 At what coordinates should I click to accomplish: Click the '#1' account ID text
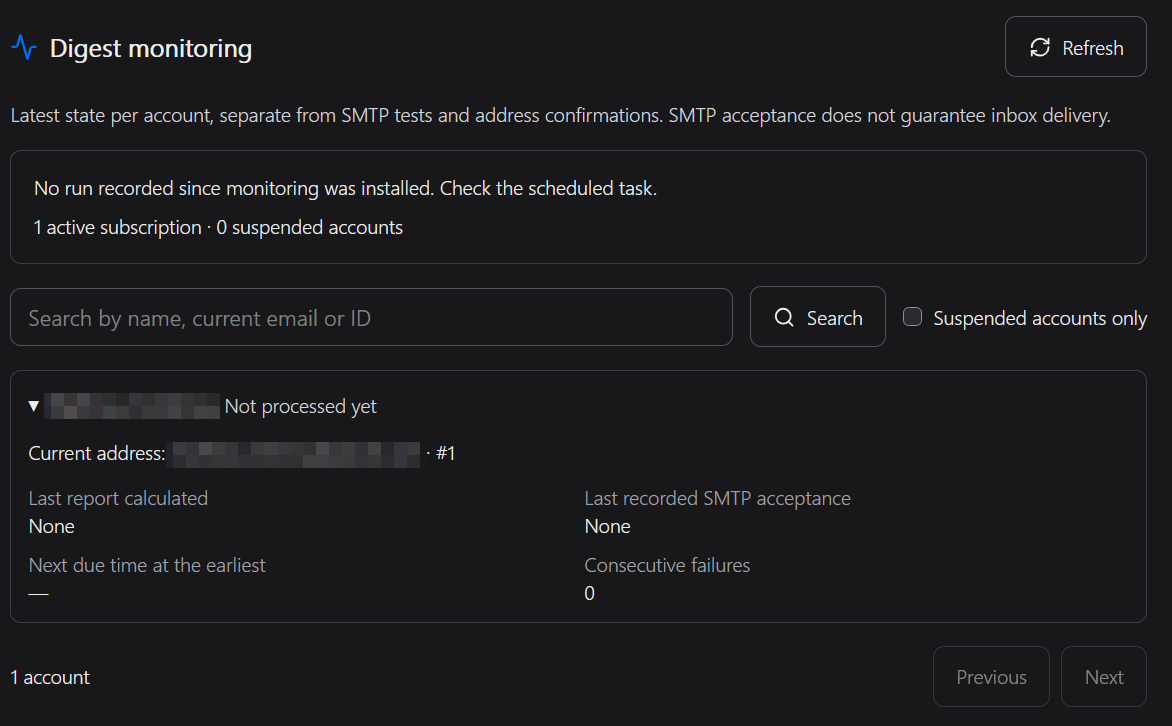[x=445, y=453]
